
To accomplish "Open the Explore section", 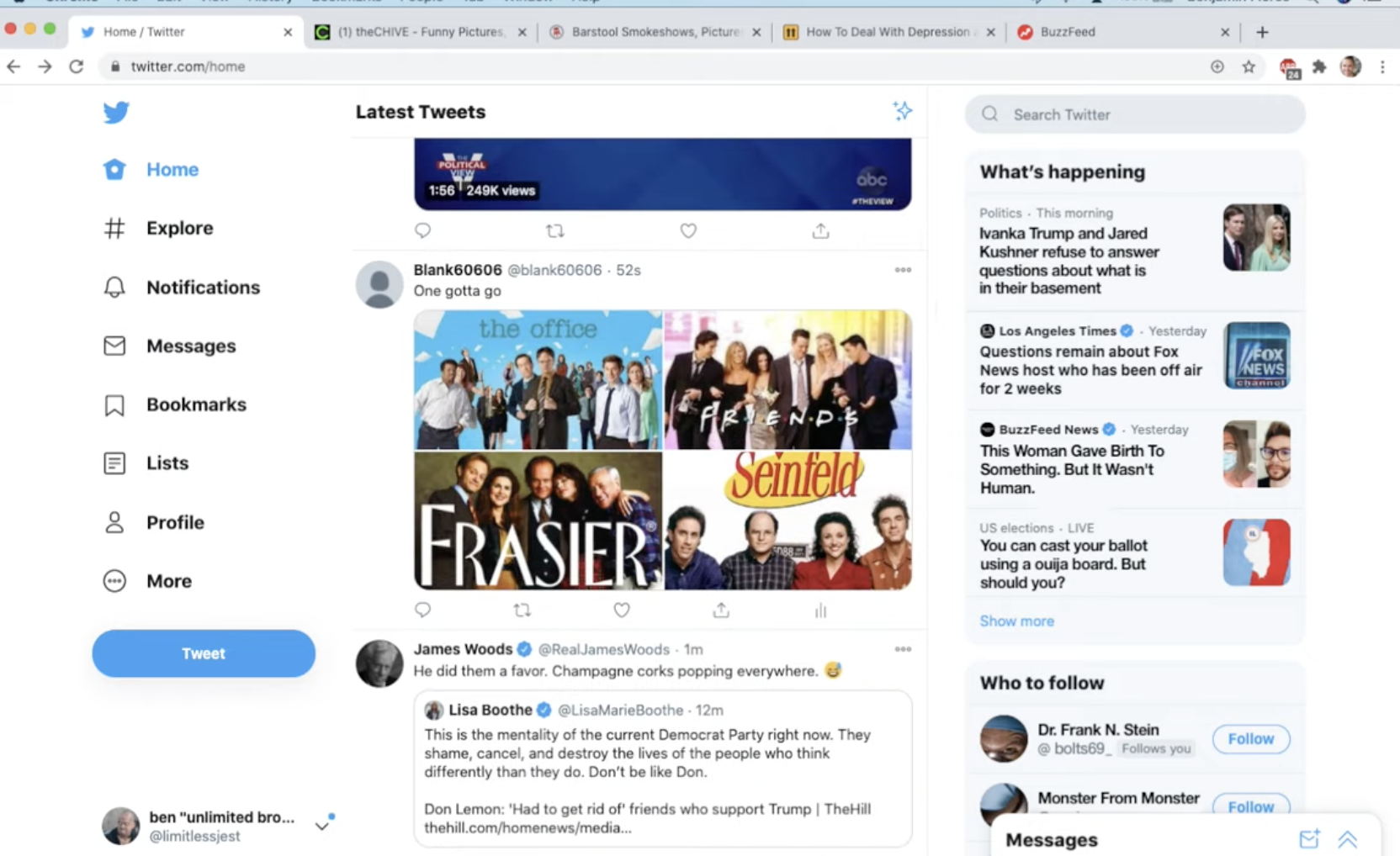I will (x=158, y=228).
